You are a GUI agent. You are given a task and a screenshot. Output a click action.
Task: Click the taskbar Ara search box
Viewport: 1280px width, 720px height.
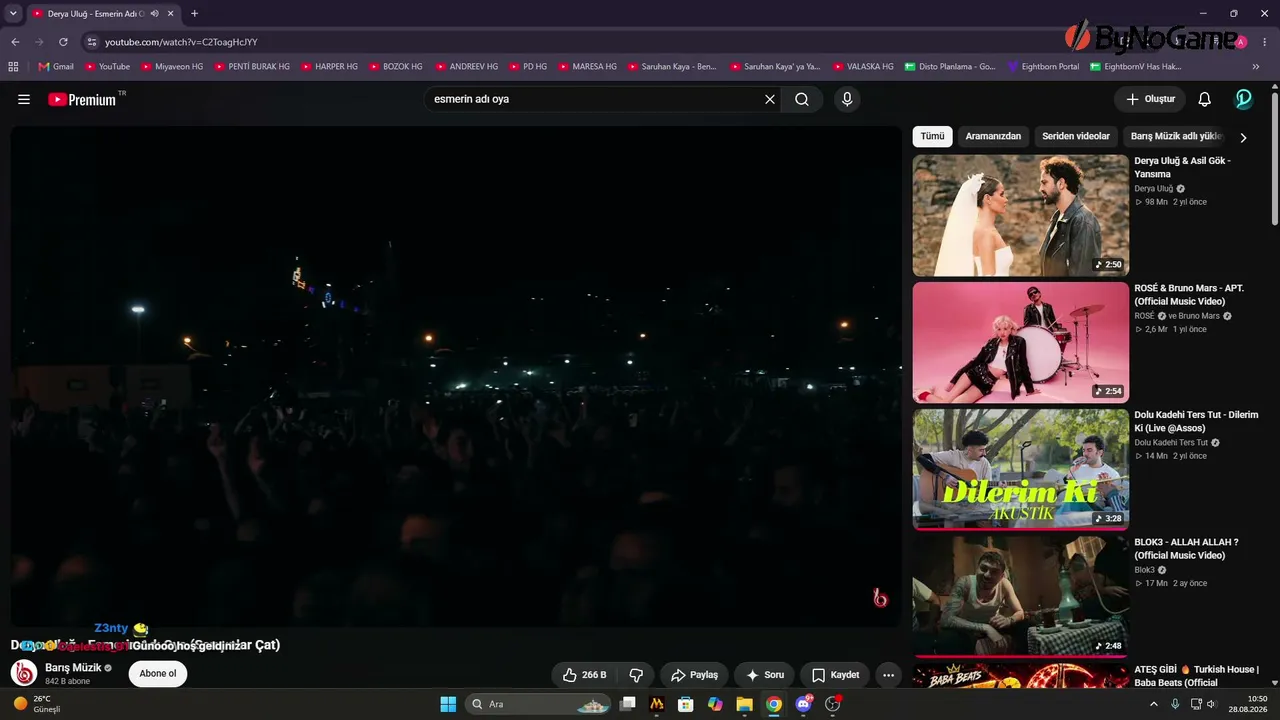point(538,704)
